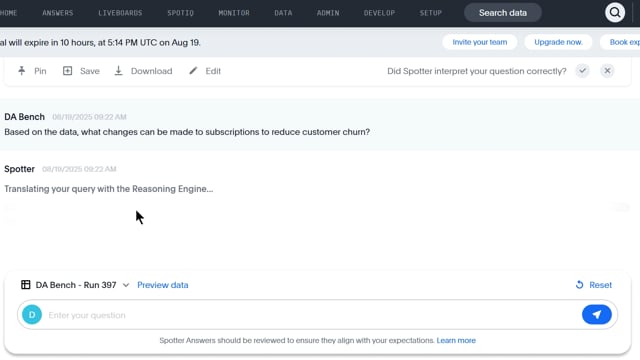Open the Preview data link

coord(162,285)
